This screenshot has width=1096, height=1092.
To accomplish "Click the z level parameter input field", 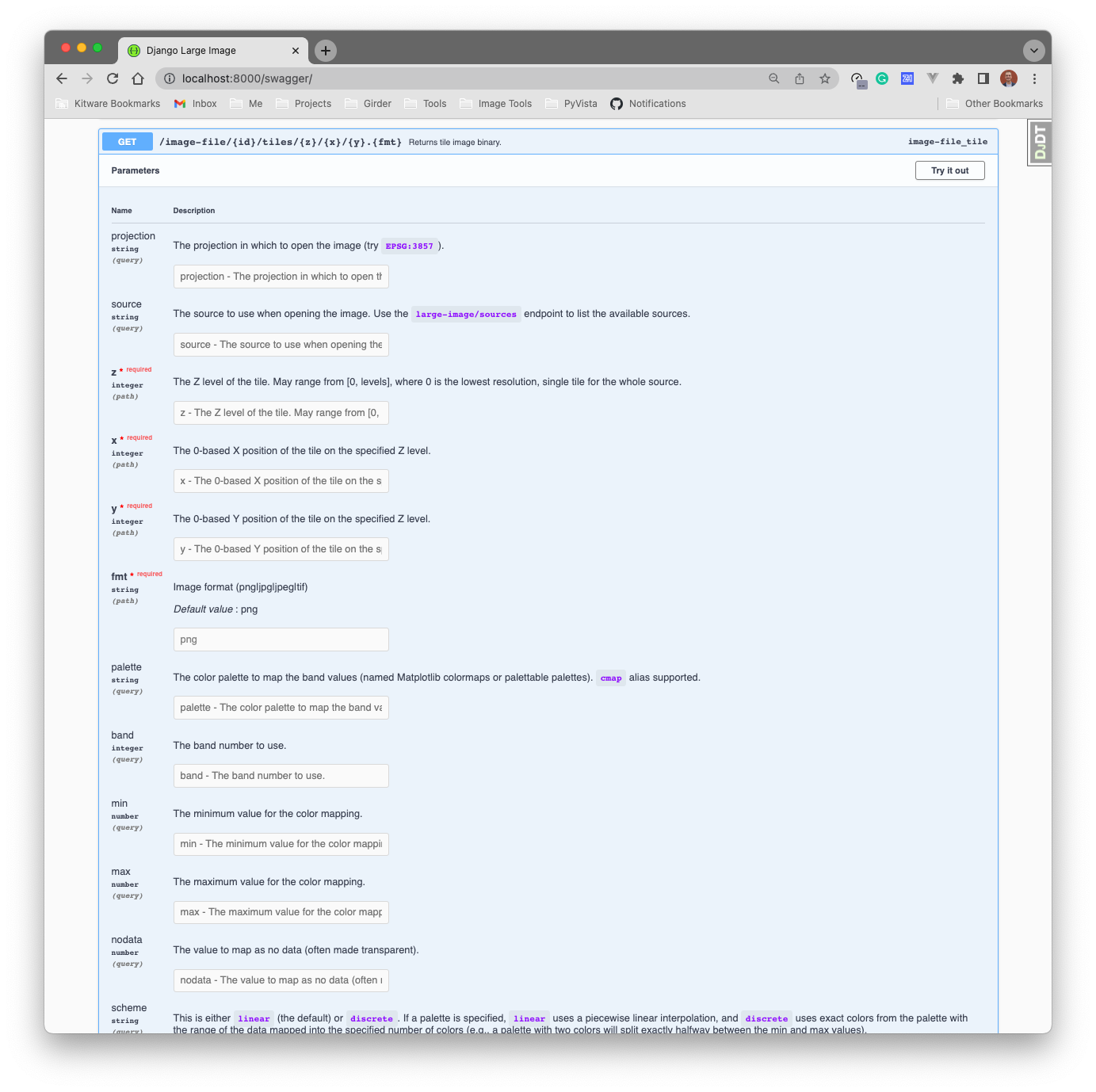I will tap(281, 413).
